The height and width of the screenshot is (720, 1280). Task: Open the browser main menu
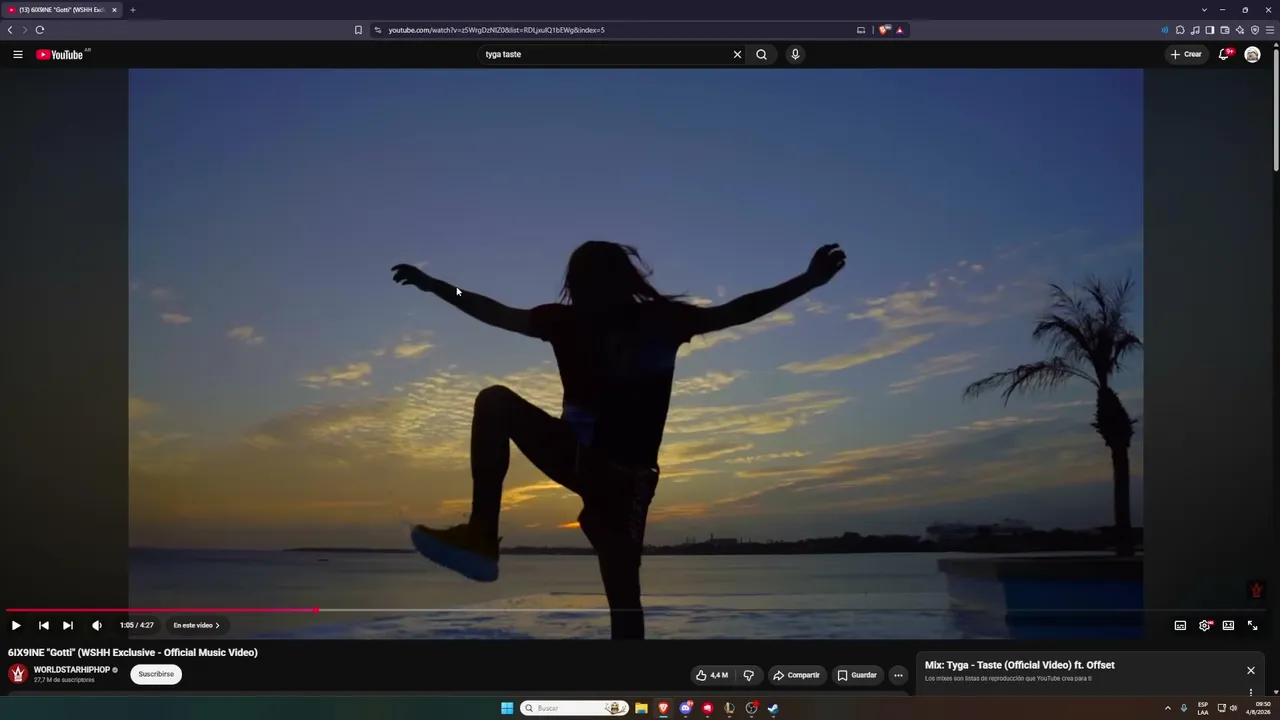pyautogui.click(x=1270, y=30)
